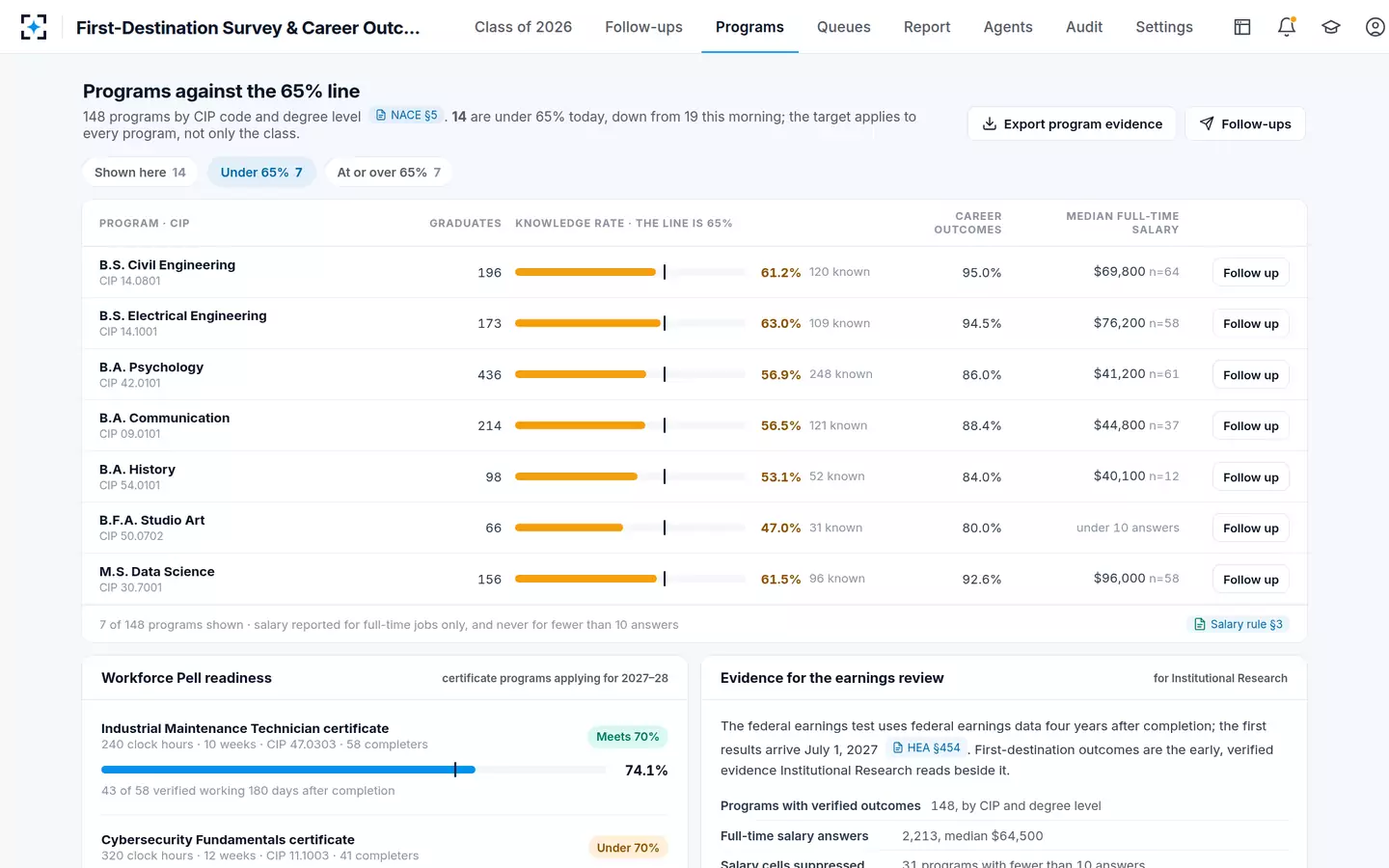Click the app logo icon
The width and height of the screenshot is (1389, 868).
[34, 27]
